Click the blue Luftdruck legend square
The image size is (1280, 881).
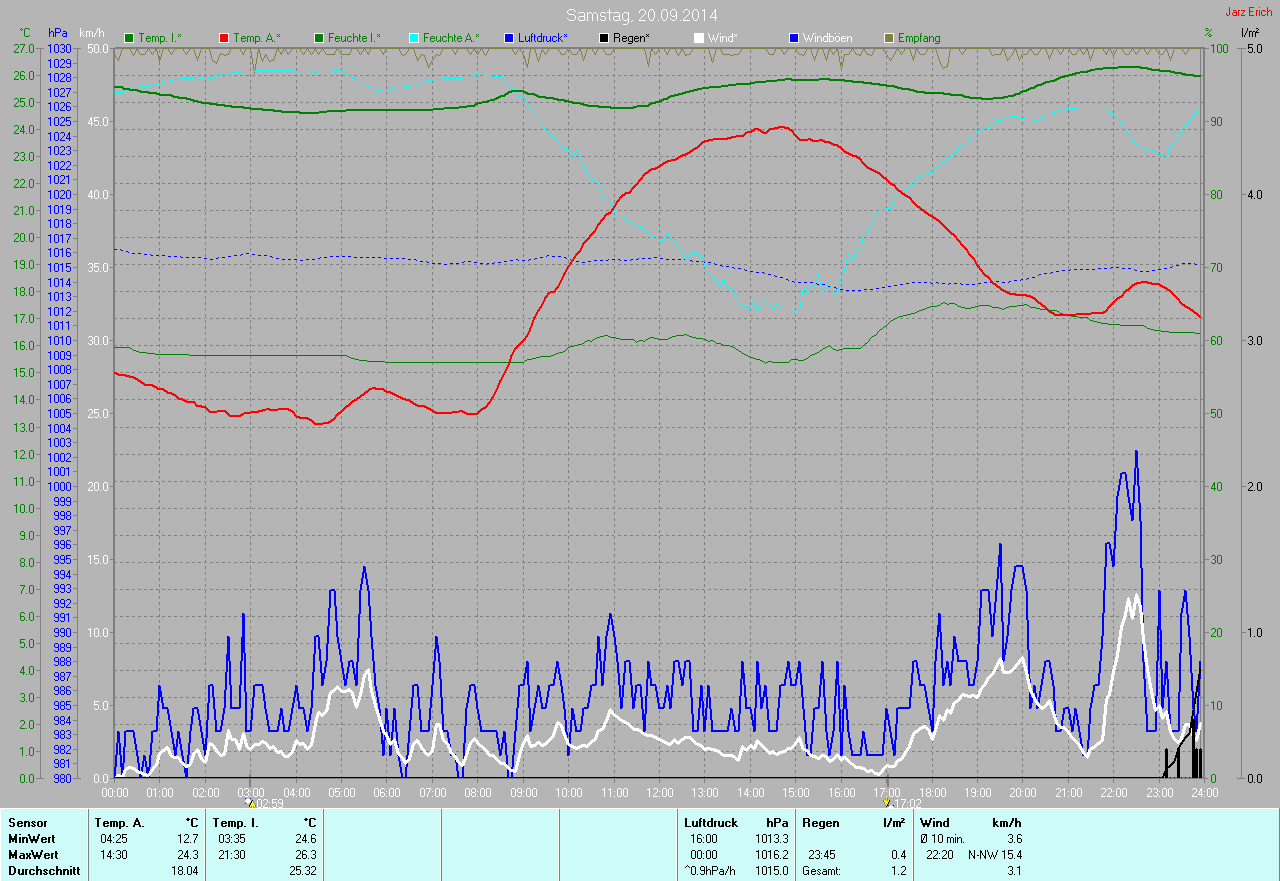click(508, 38)
